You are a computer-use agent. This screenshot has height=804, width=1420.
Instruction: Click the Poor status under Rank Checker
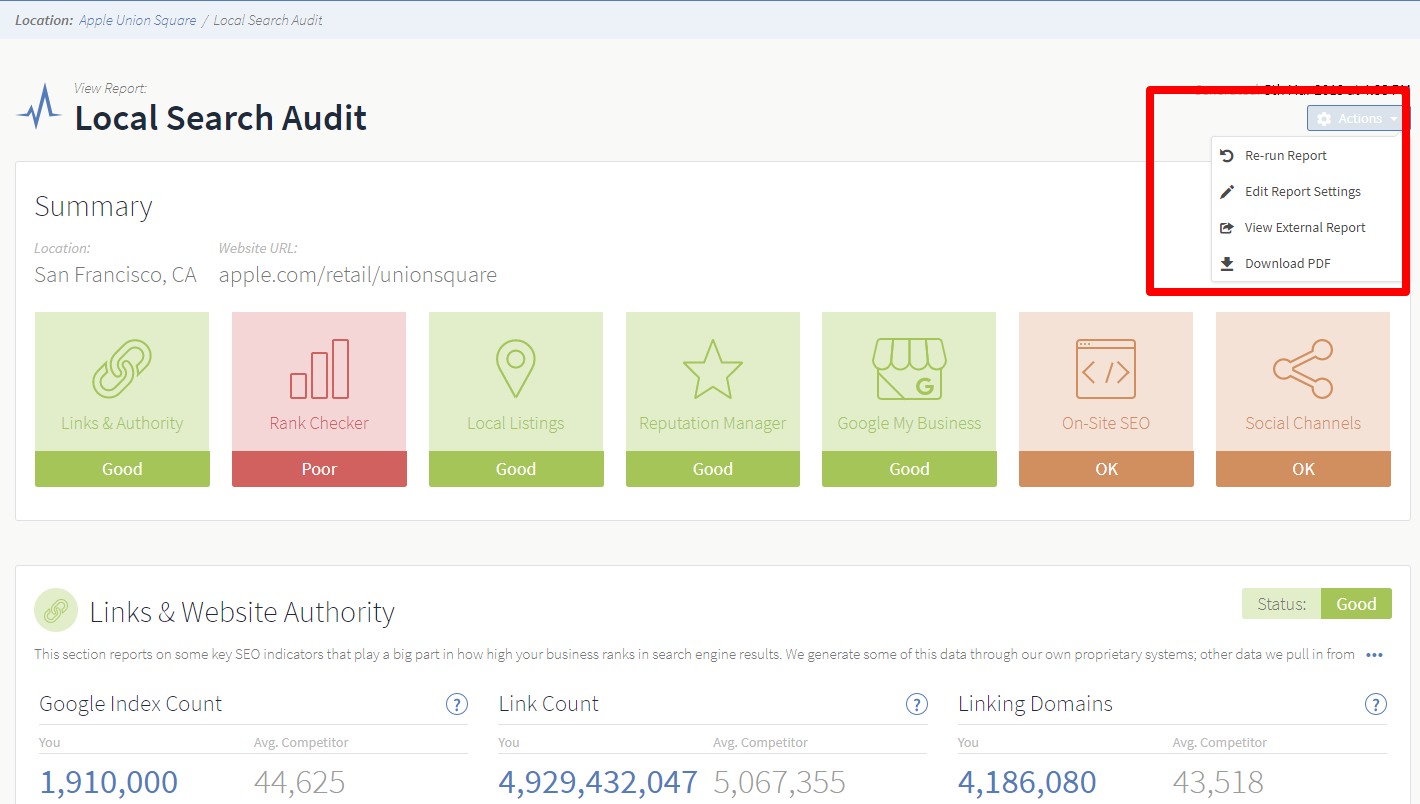click(319, 469)
